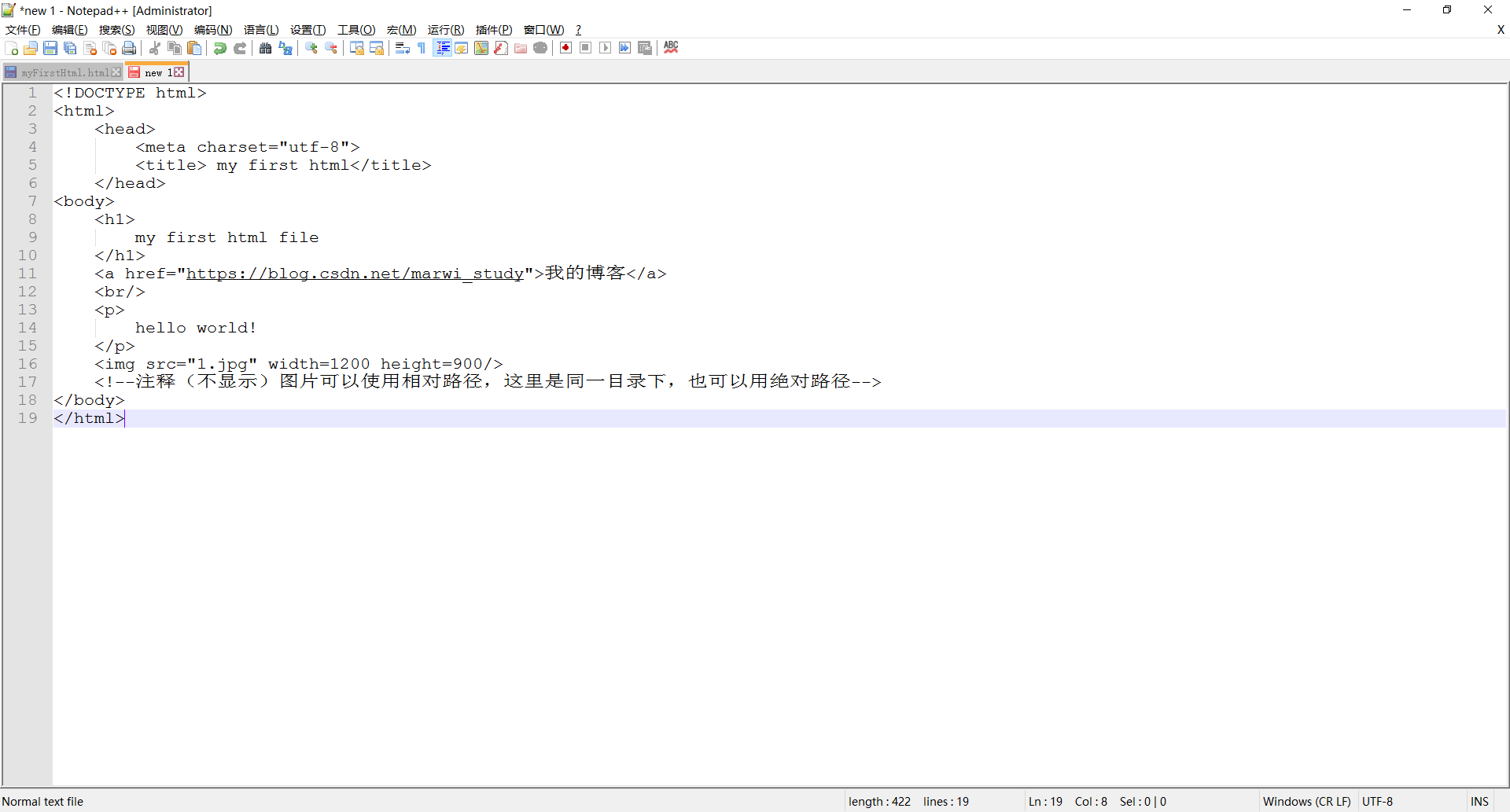Open the 搜索(S) menu
1510x812 pixels.
pos(117,30)
